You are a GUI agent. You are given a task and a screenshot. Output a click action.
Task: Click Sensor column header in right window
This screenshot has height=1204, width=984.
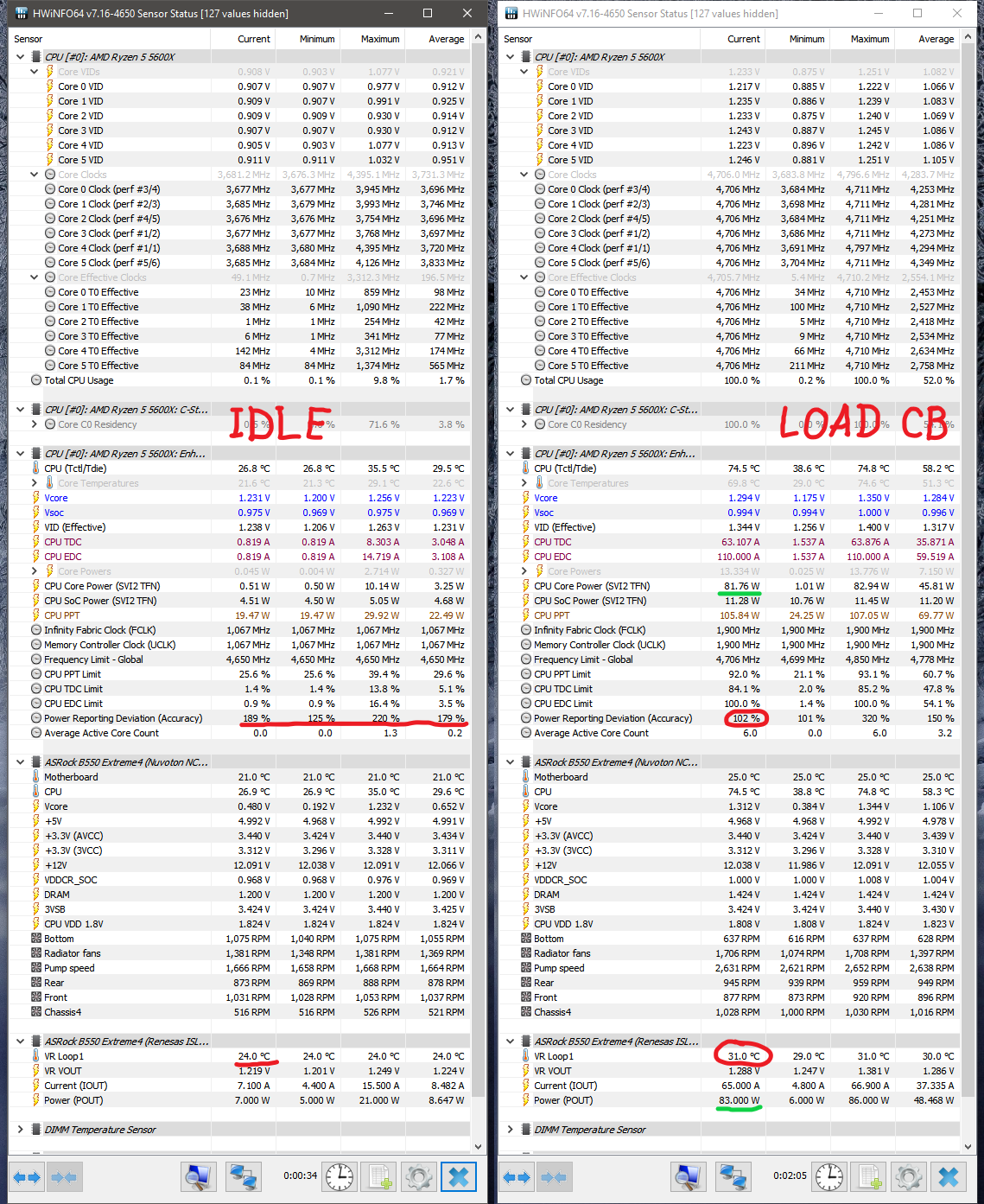(x=600, y=39)
